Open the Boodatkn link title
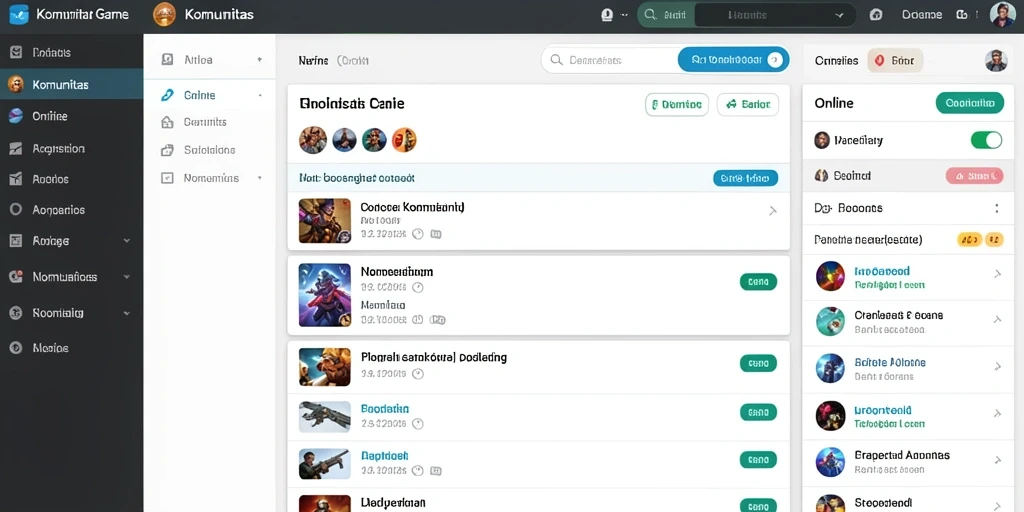The image size is (1024, 512). click(385, 409)
